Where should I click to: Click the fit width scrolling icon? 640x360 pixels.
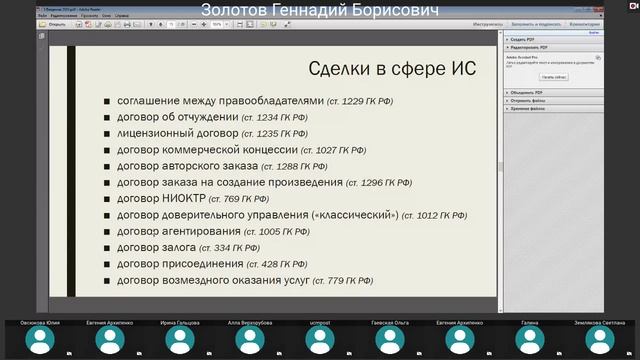(x=240, y=24)
